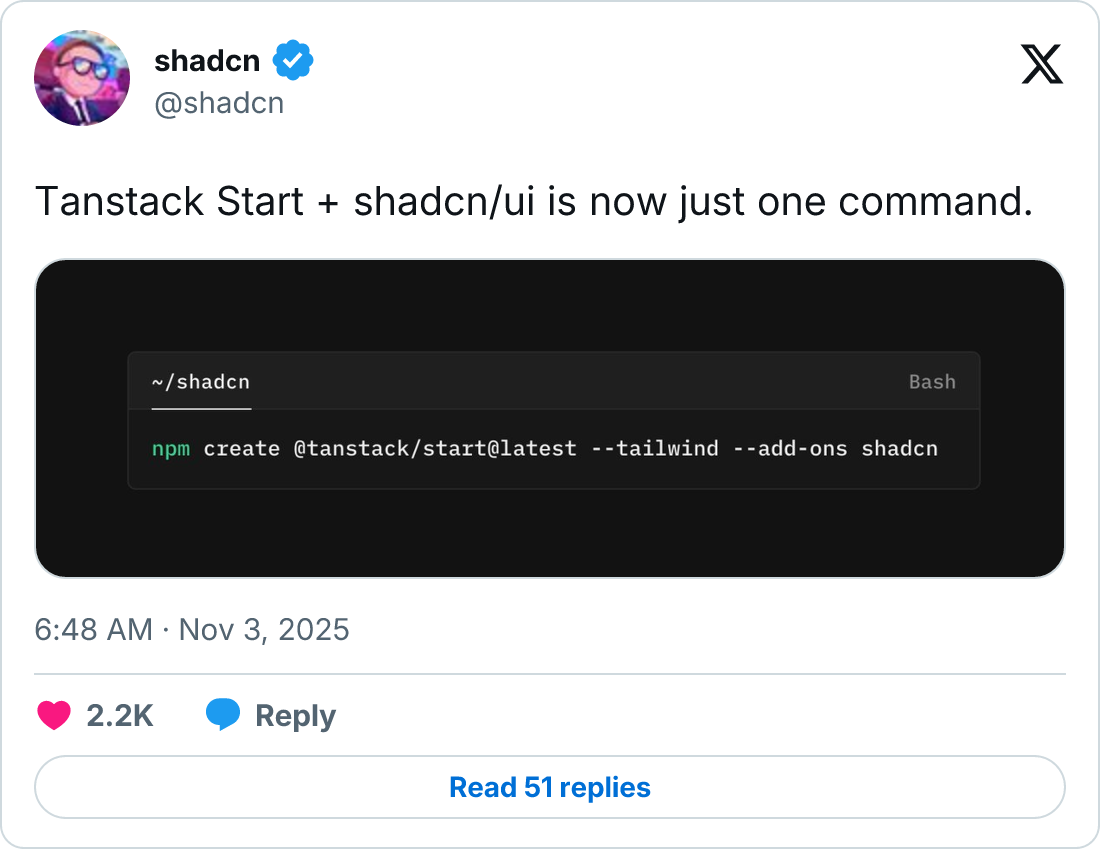The image size is (1100, 853).
Task: Click the --add-ons flag in the command
Action: (790, 448)
